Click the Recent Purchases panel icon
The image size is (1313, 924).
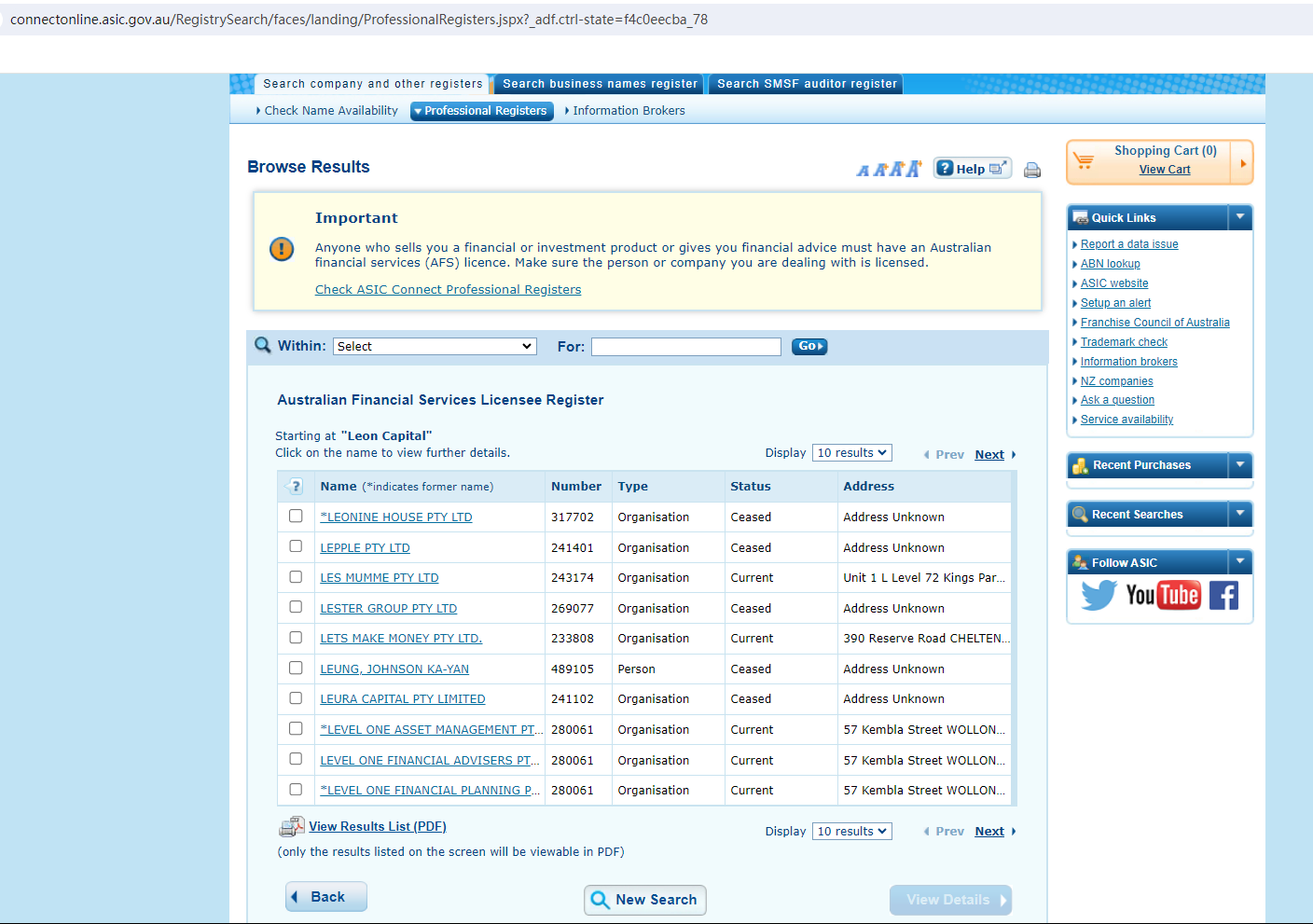(x=1081, y=465)
